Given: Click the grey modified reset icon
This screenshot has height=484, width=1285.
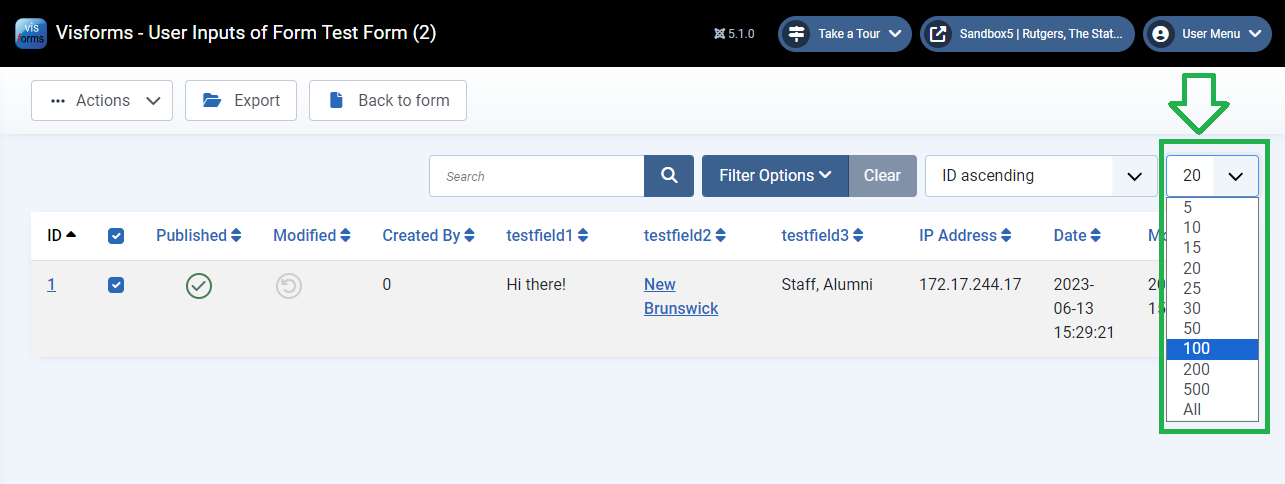Looking at the screenshot, I should (x=289, y=287).
